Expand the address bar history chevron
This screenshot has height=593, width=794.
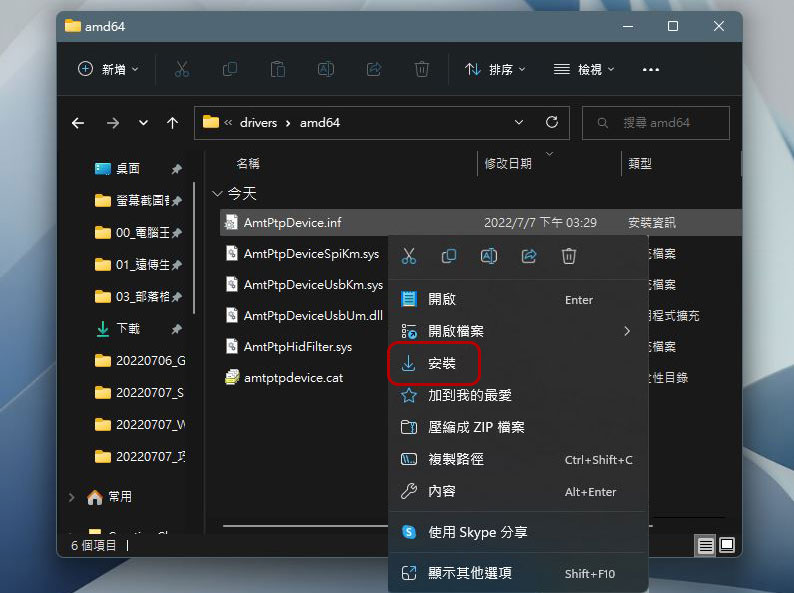[519, 123]
